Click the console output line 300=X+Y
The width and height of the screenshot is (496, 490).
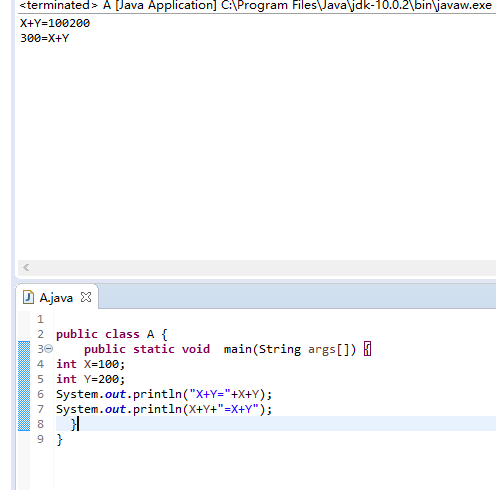(45, 38)
